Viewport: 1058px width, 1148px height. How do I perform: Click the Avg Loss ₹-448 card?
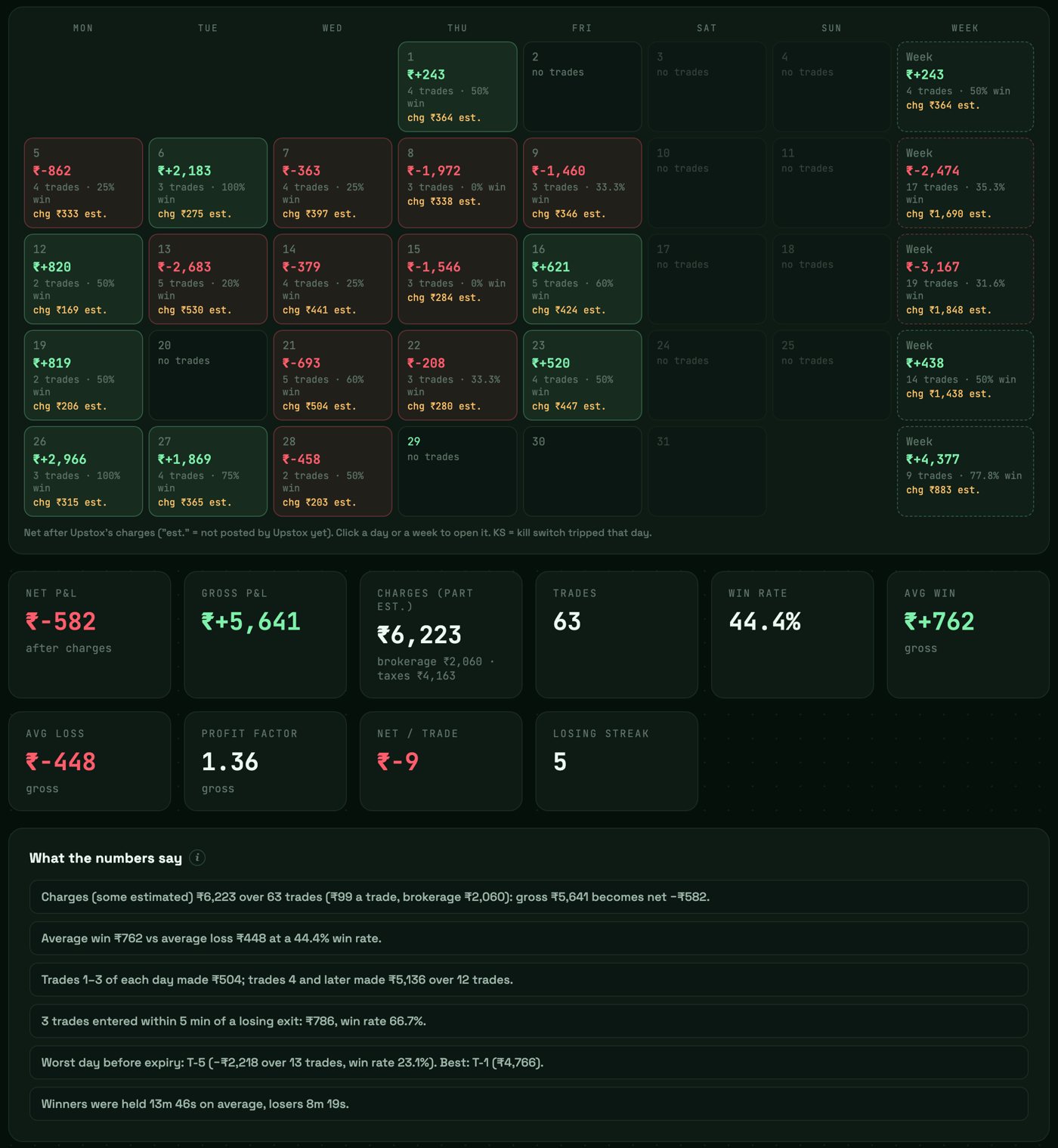click(x=89, y=761)
